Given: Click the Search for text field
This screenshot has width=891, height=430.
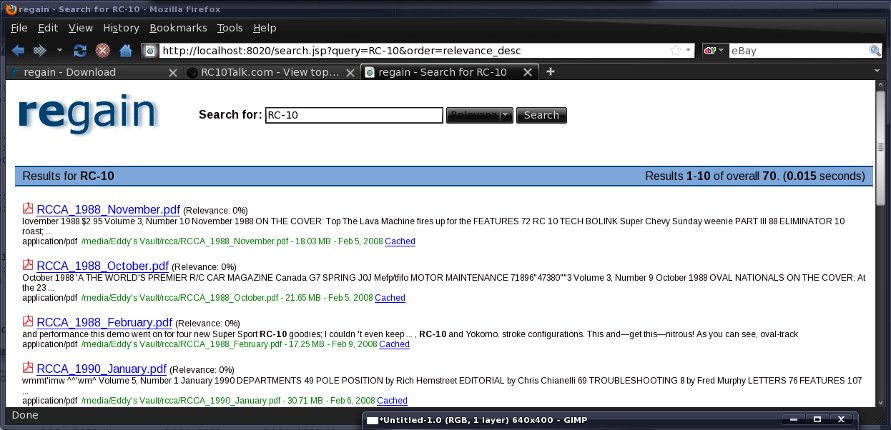Looking at the screenshot, I should pos(354,115).
